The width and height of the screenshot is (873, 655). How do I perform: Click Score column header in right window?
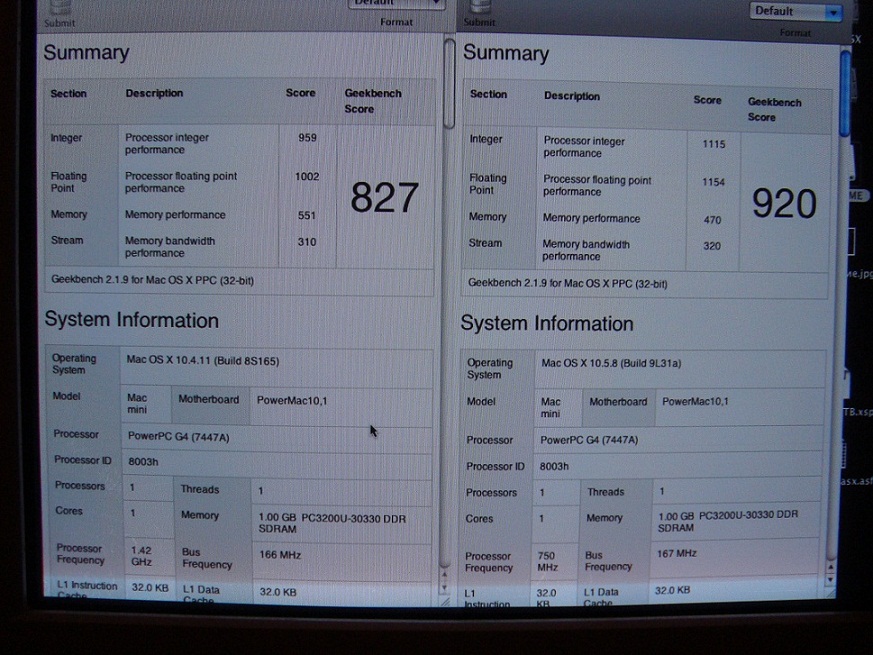coord(707,100)
